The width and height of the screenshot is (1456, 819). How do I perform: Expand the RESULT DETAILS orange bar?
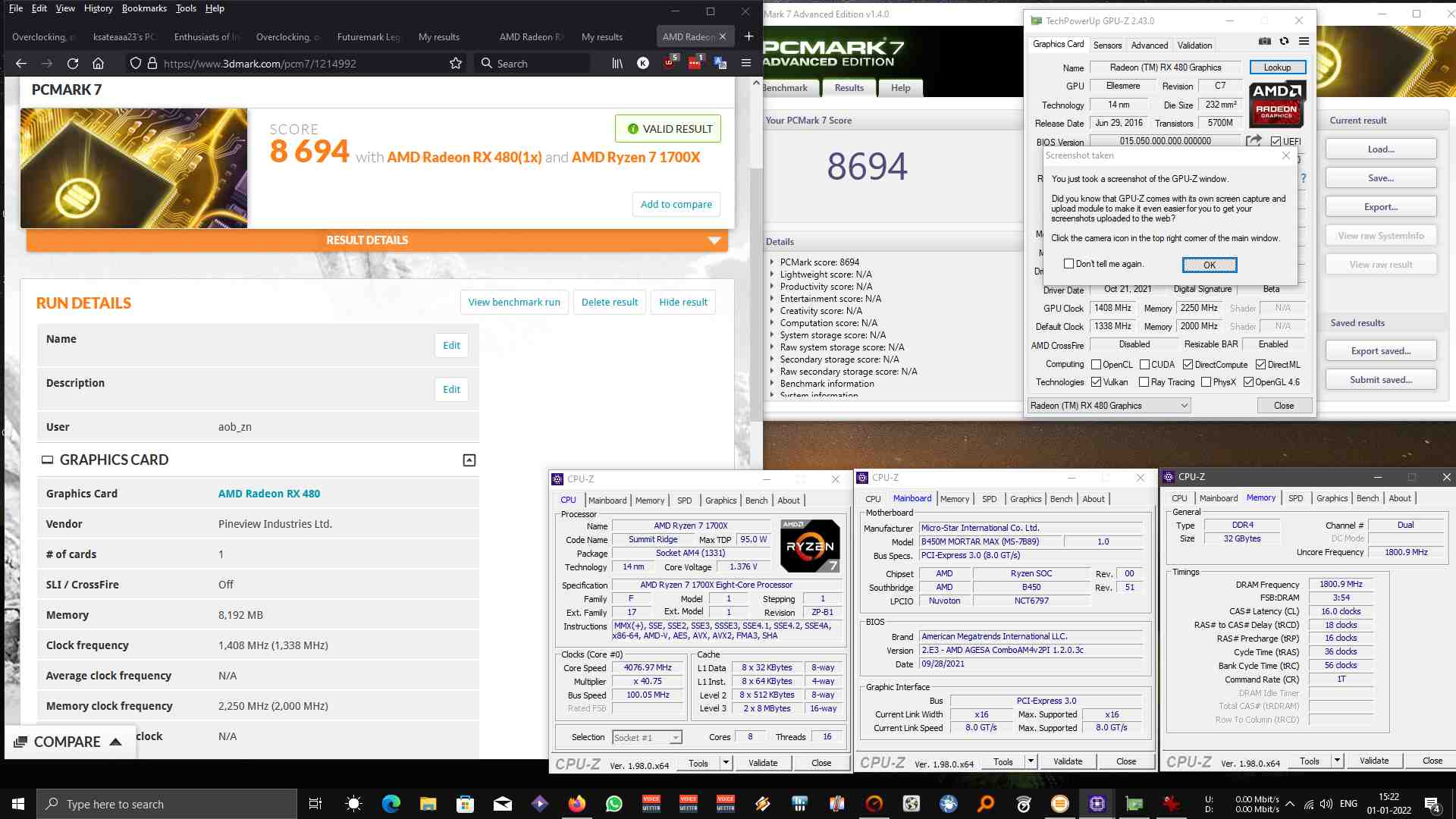377,240
